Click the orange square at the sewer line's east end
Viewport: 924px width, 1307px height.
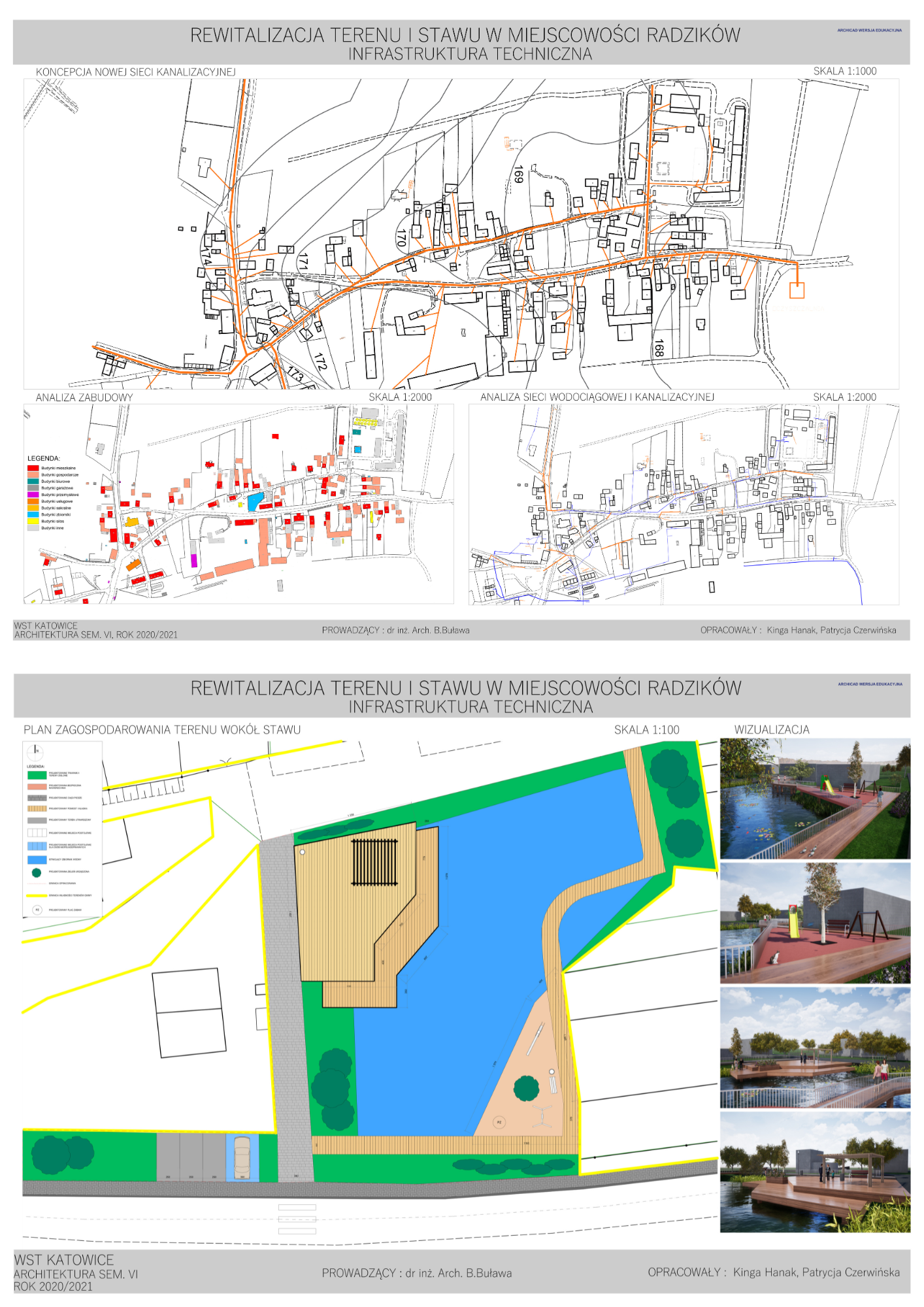point(797,290)
